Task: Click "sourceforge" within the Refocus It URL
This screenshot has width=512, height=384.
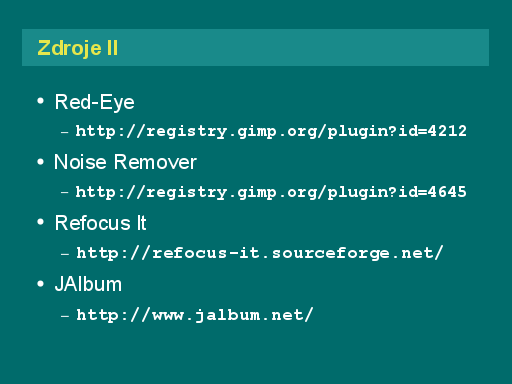Action: (331, 254)
